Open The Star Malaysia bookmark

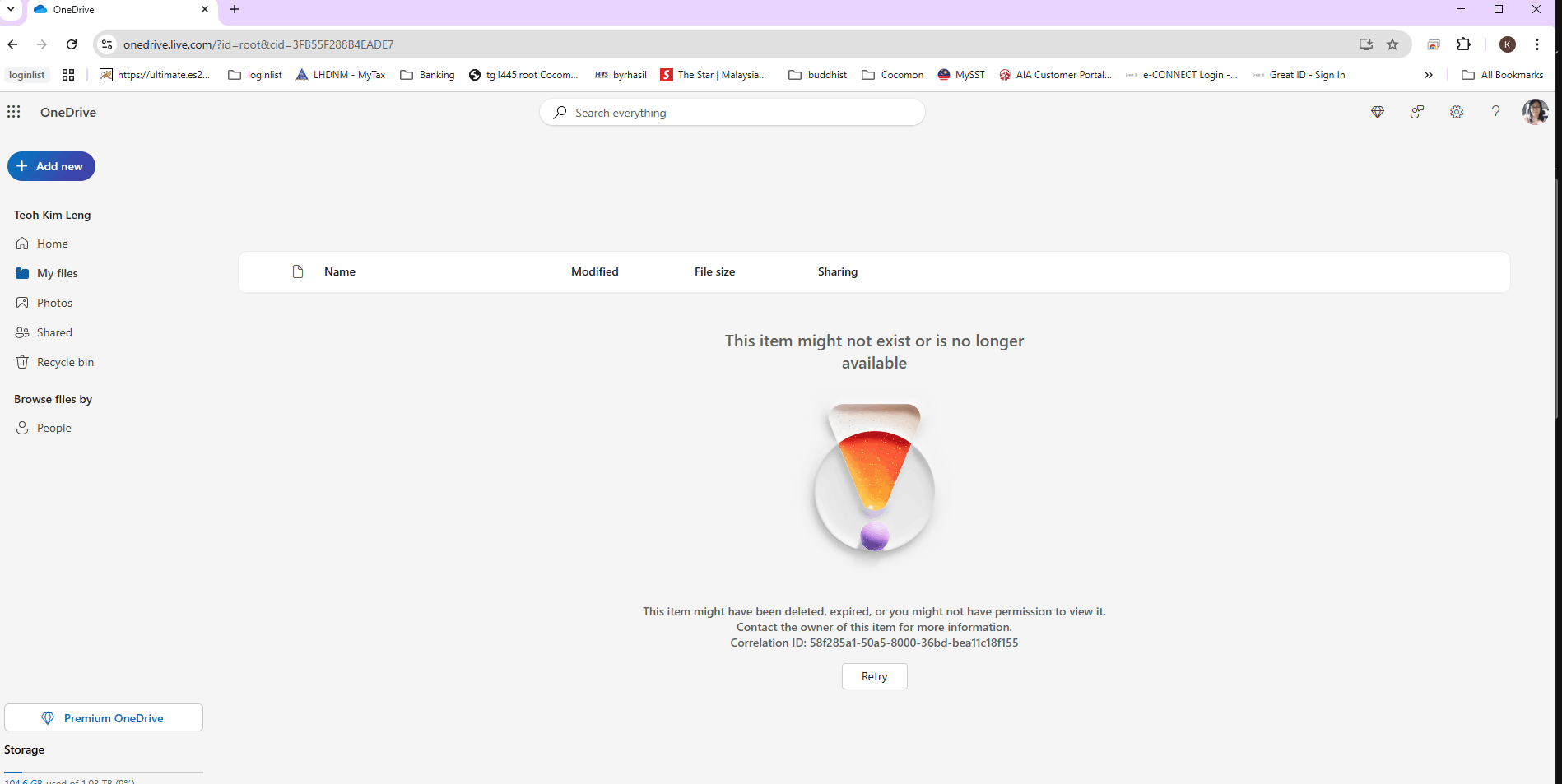pos(714,75)
